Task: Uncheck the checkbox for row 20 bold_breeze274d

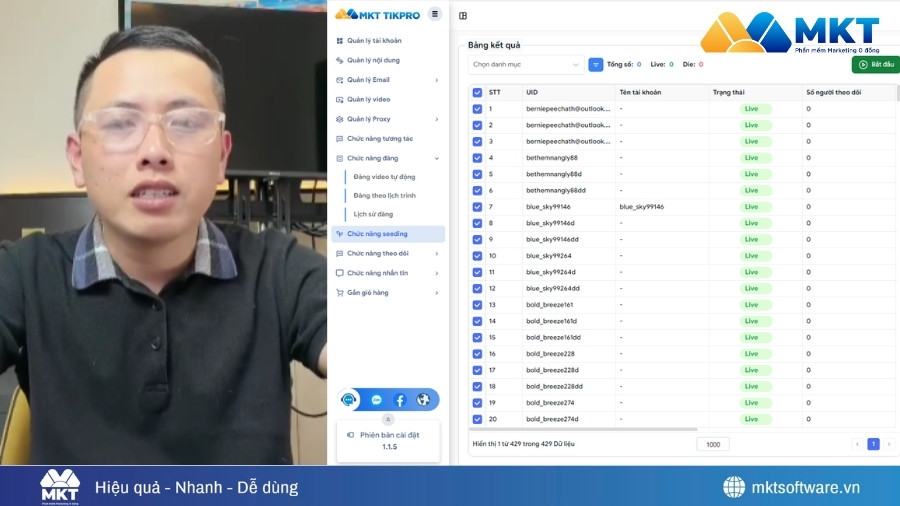Action: coord(477,419)
